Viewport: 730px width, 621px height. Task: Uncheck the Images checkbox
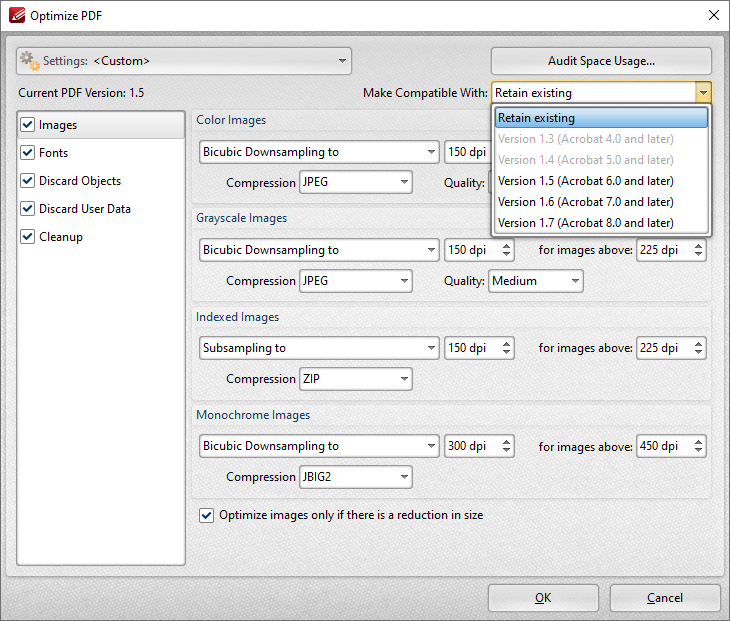point(27,125)
